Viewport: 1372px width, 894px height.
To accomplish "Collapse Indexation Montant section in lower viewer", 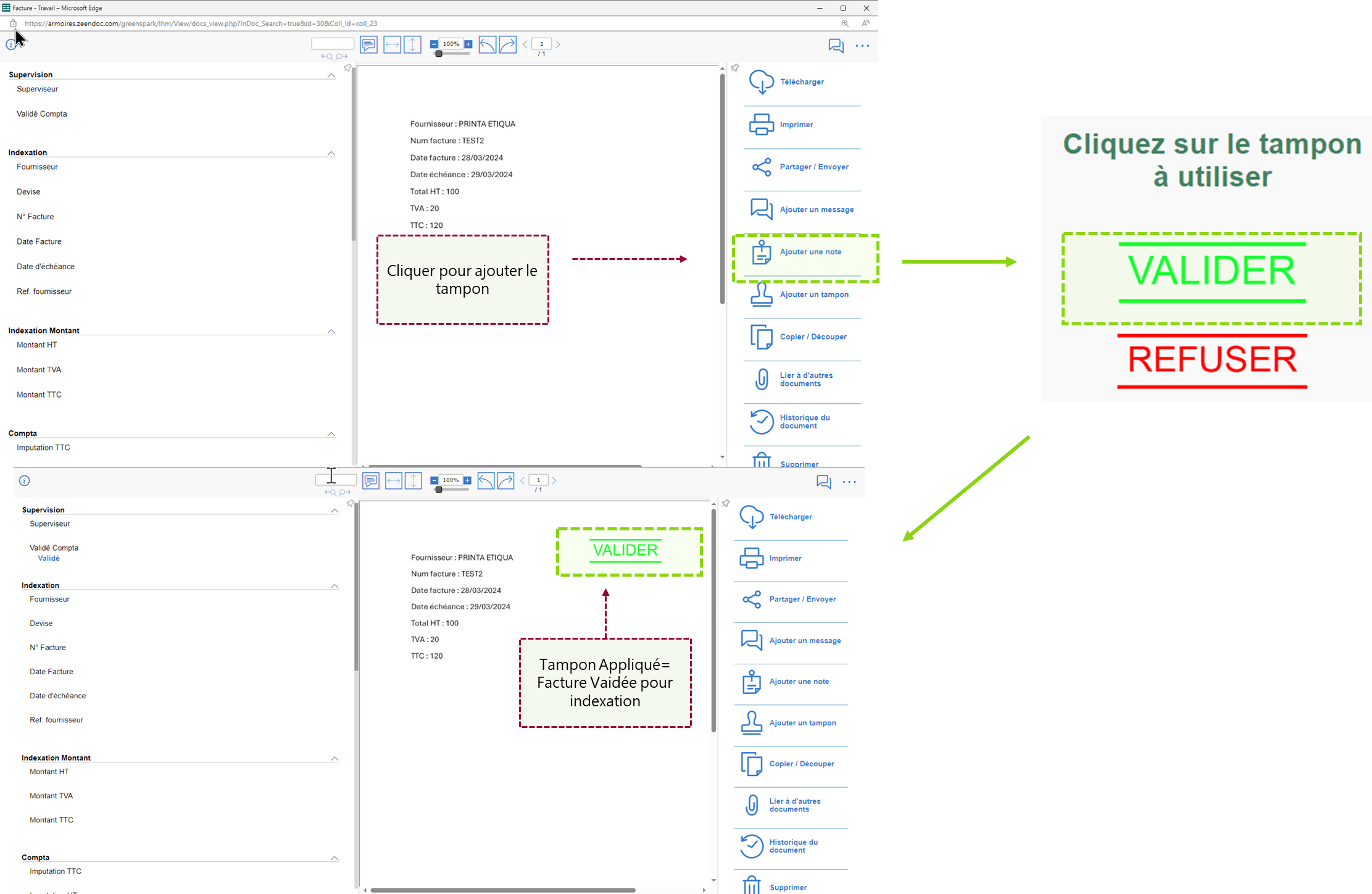I will [335, 758].
